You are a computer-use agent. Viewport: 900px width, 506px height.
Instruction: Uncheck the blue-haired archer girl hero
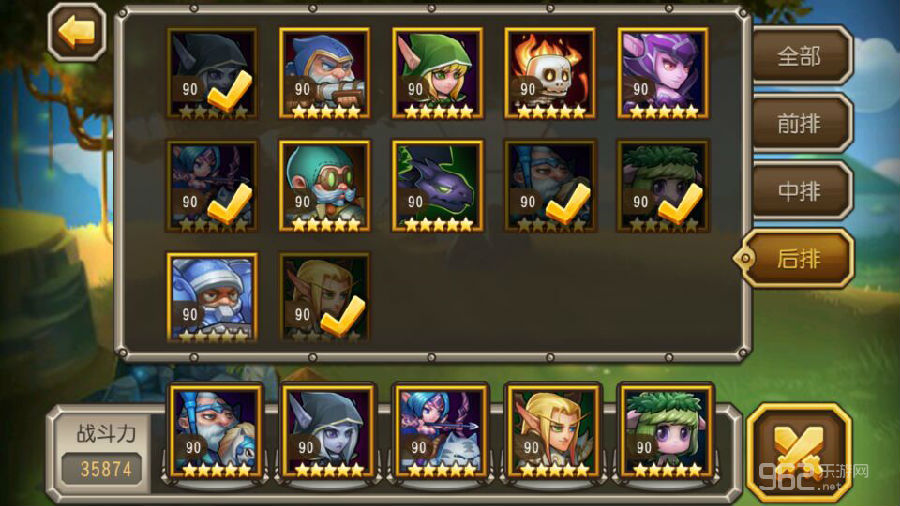click(x=212, y=186)
